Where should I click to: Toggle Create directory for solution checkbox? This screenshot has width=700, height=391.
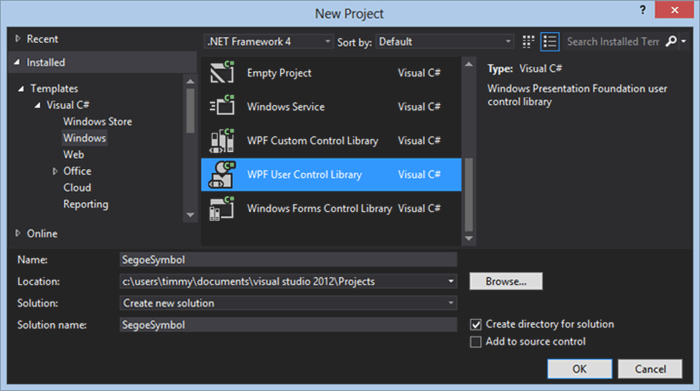click(476, 324)
